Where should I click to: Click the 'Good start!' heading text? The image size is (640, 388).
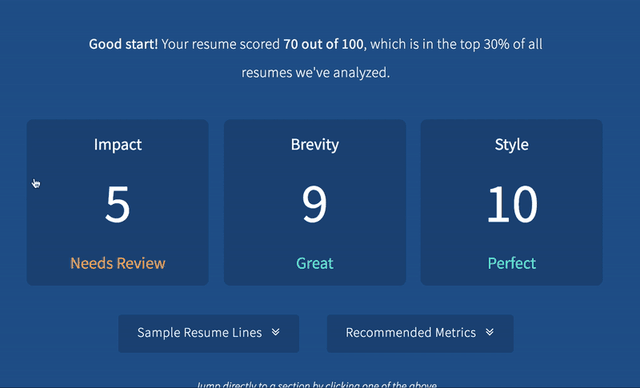[123, 44]
